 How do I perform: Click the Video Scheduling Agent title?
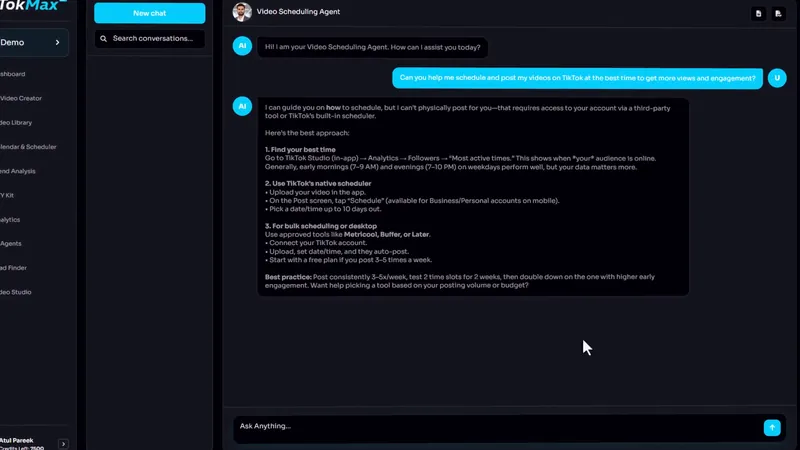(x=298, y=12)
